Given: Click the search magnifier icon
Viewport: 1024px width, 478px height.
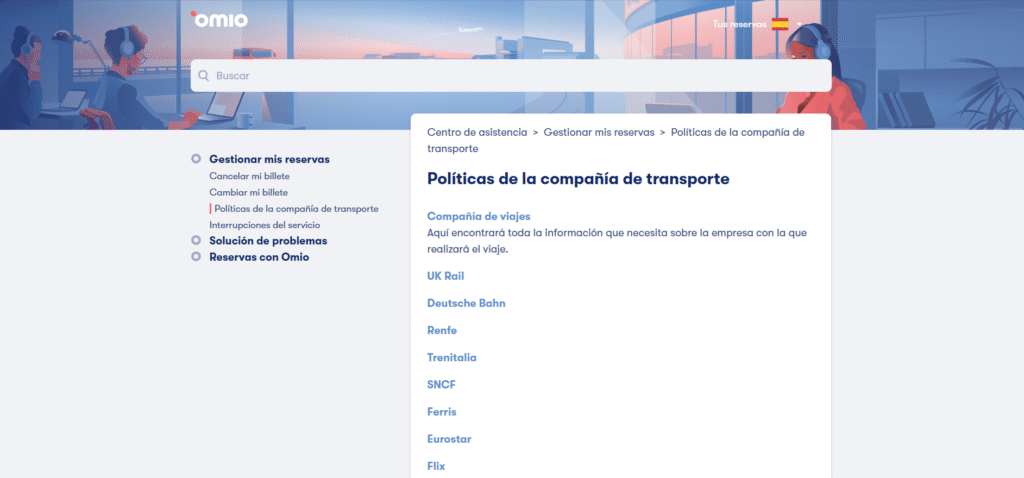Looking at the screenshot, I should click(204, 76).
